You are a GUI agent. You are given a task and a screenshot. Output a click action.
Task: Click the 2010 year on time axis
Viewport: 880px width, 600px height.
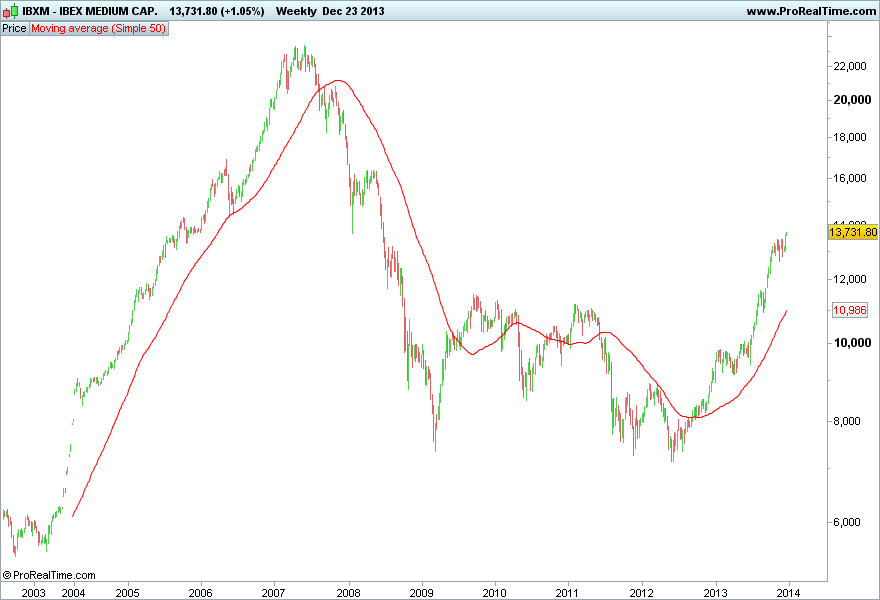(494, 593)
